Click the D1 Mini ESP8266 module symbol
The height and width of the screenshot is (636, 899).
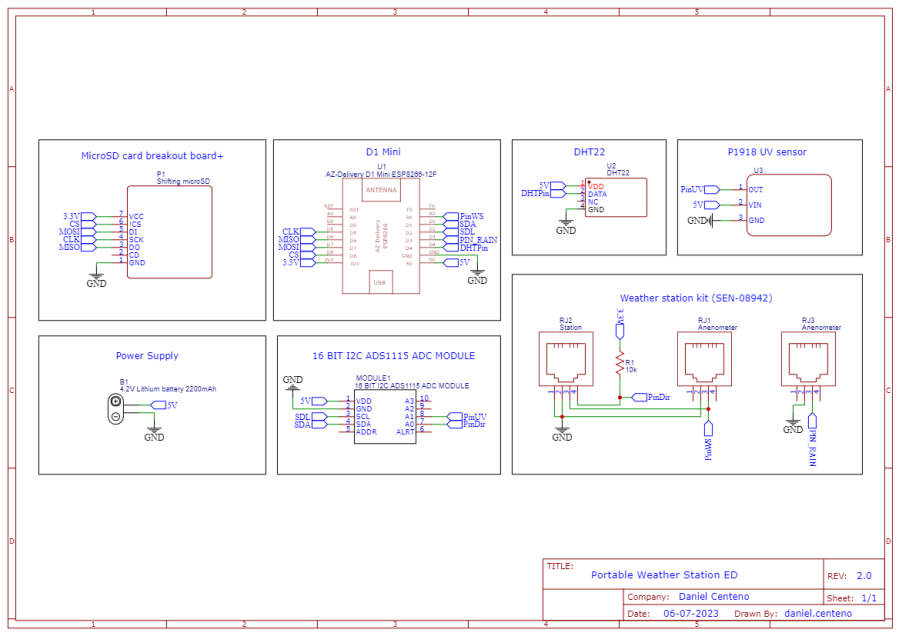point(380,238)
